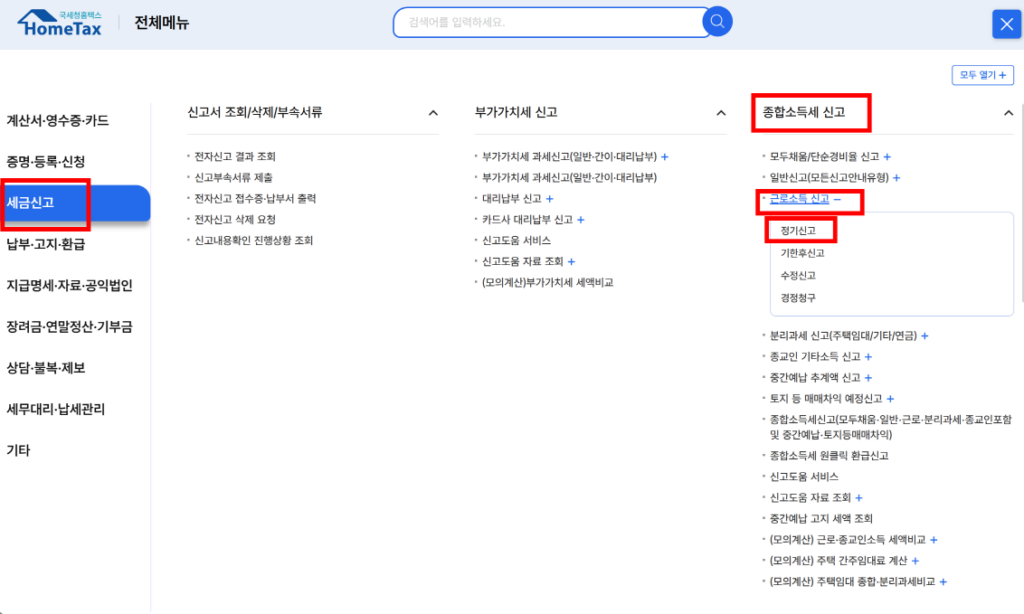Screen dimensions: 1024x614
Task: Click 정기신고 under 근로소득 신고
Action: [x=798, y=230]
